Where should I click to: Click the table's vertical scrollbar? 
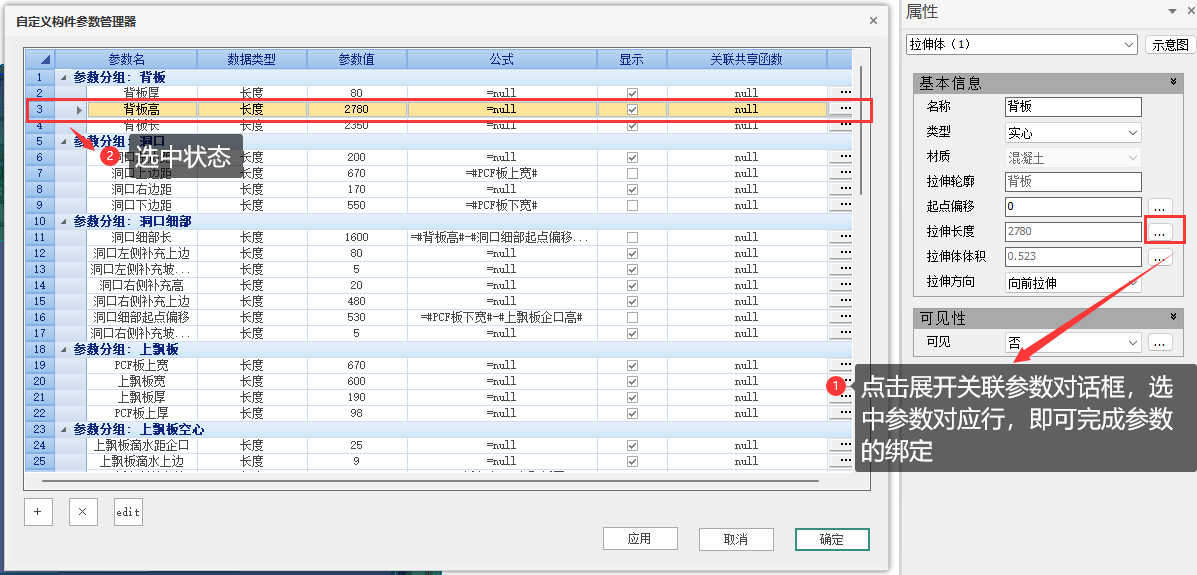click(x=861, y=130)
